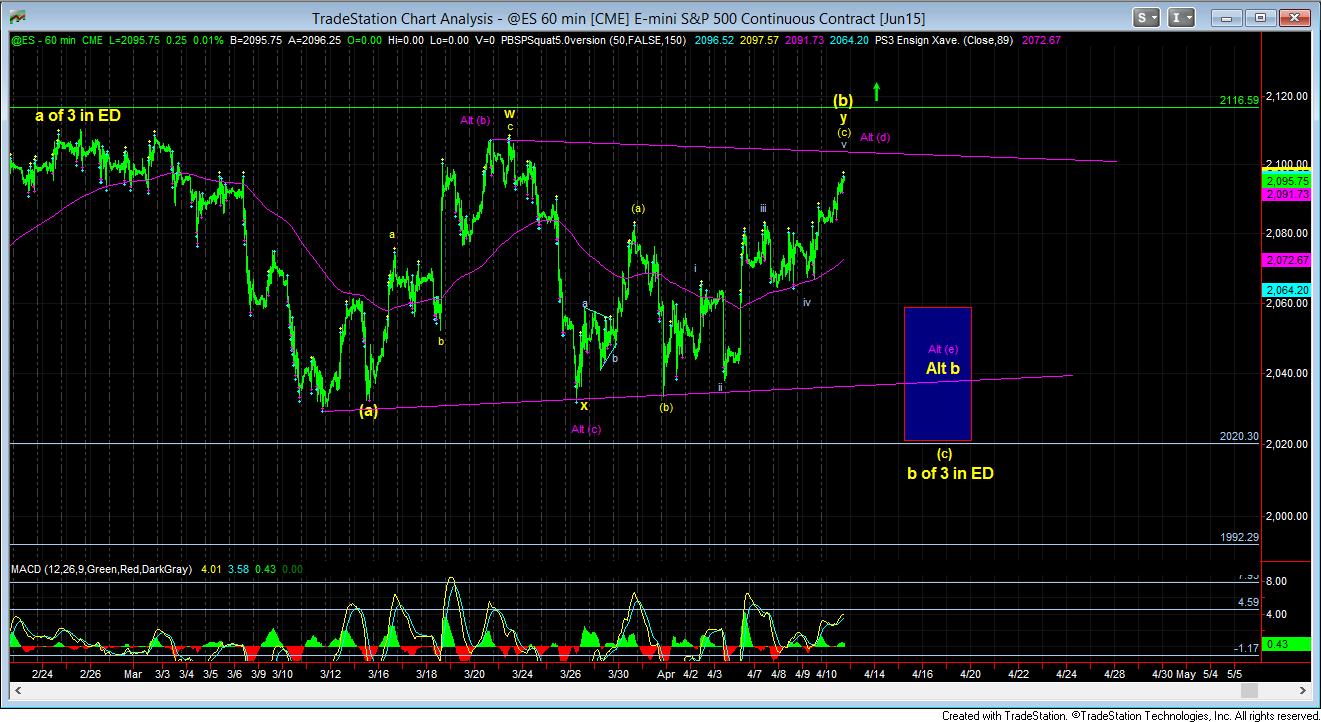Image resolution: width=1321 pixels, height=722 pixels.
Task: Select the 'MACD (12,26,9,Green,Red,DarkGray)' label
Action: coord(101,570)
